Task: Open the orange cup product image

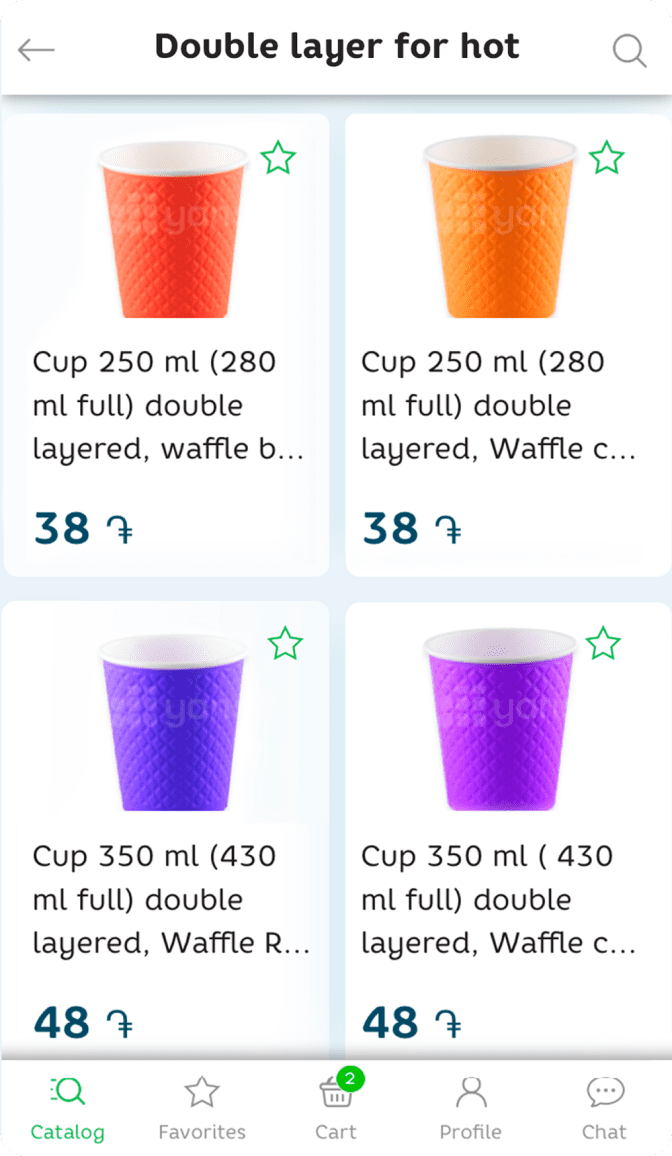Action: [500, 228]
